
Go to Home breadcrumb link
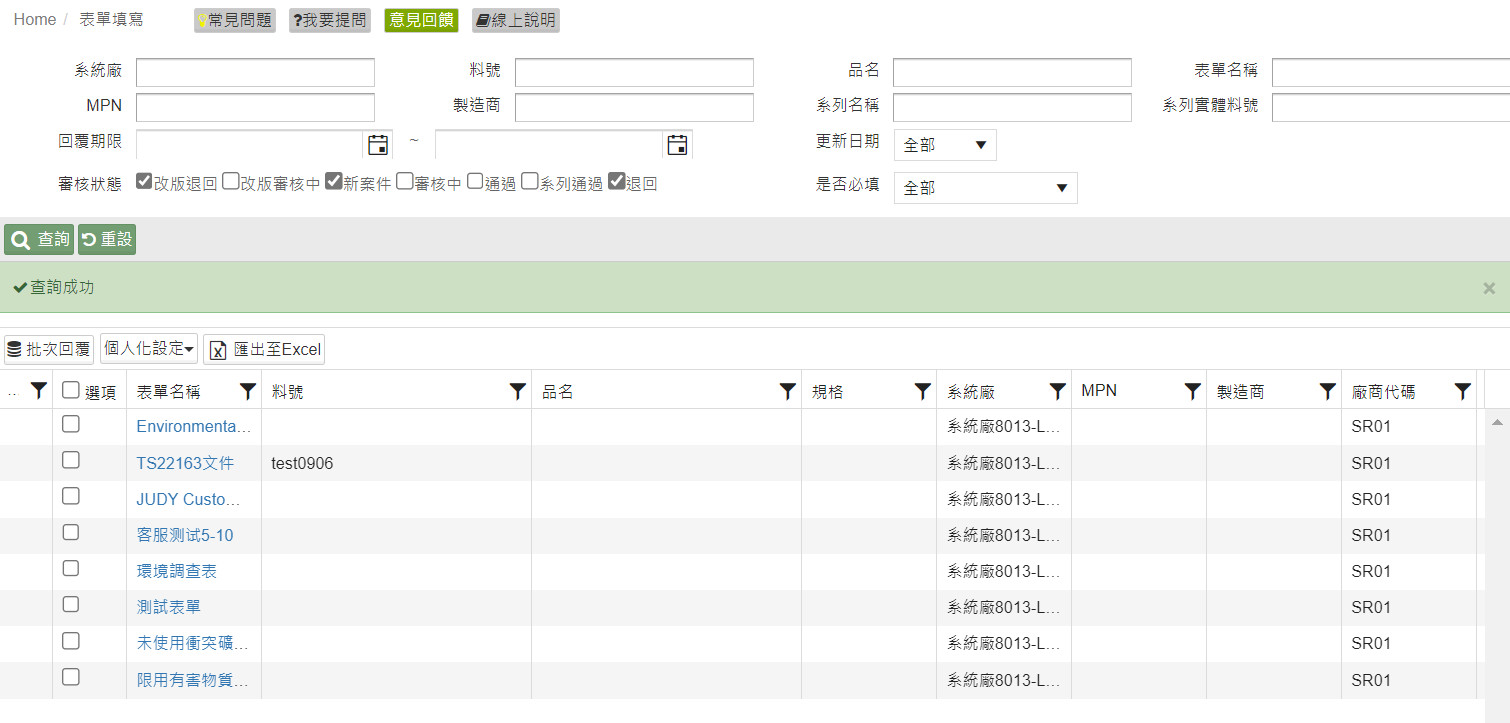35,20
